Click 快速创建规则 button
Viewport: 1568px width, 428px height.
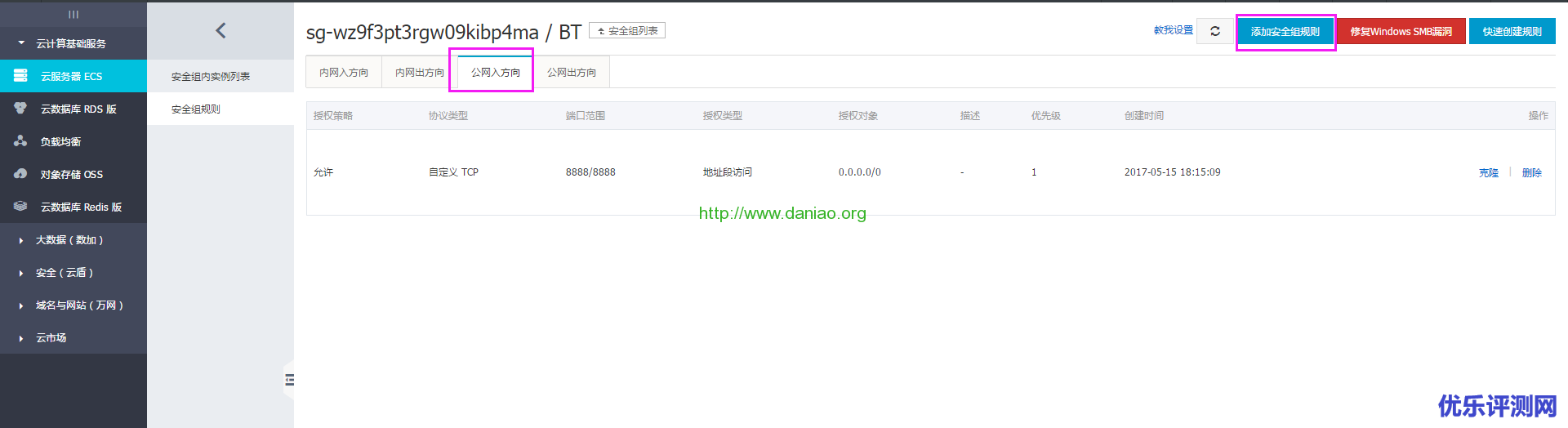tap(1512, 31)
